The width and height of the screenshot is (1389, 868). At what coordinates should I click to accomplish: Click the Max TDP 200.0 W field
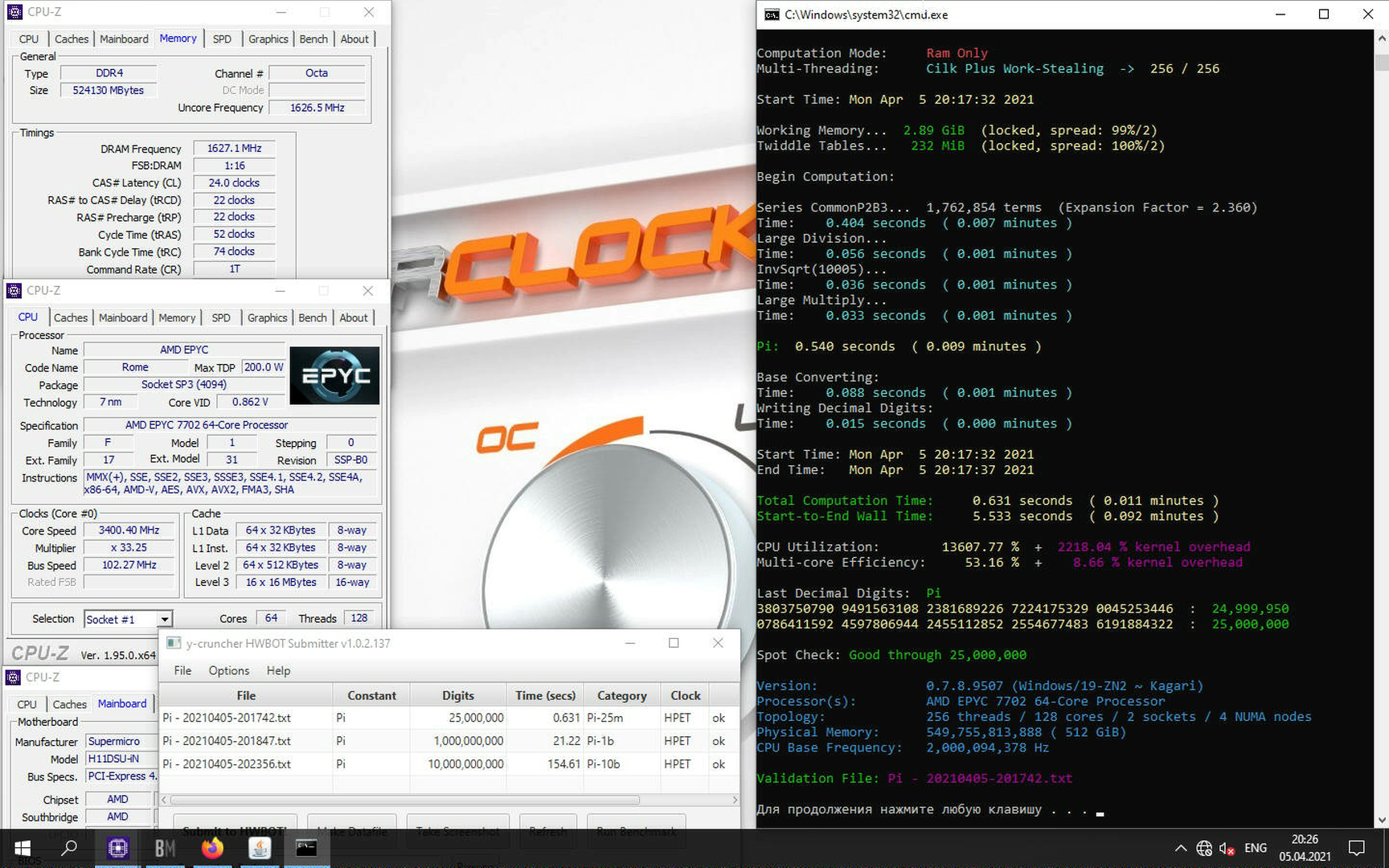tap(264, 367)
